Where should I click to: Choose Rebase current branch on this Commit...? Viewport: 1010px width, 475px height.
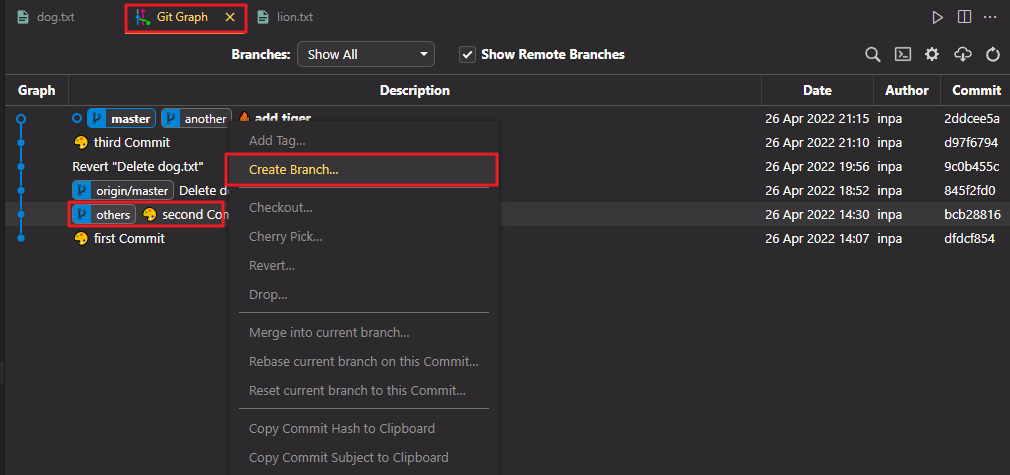point(364,362)
